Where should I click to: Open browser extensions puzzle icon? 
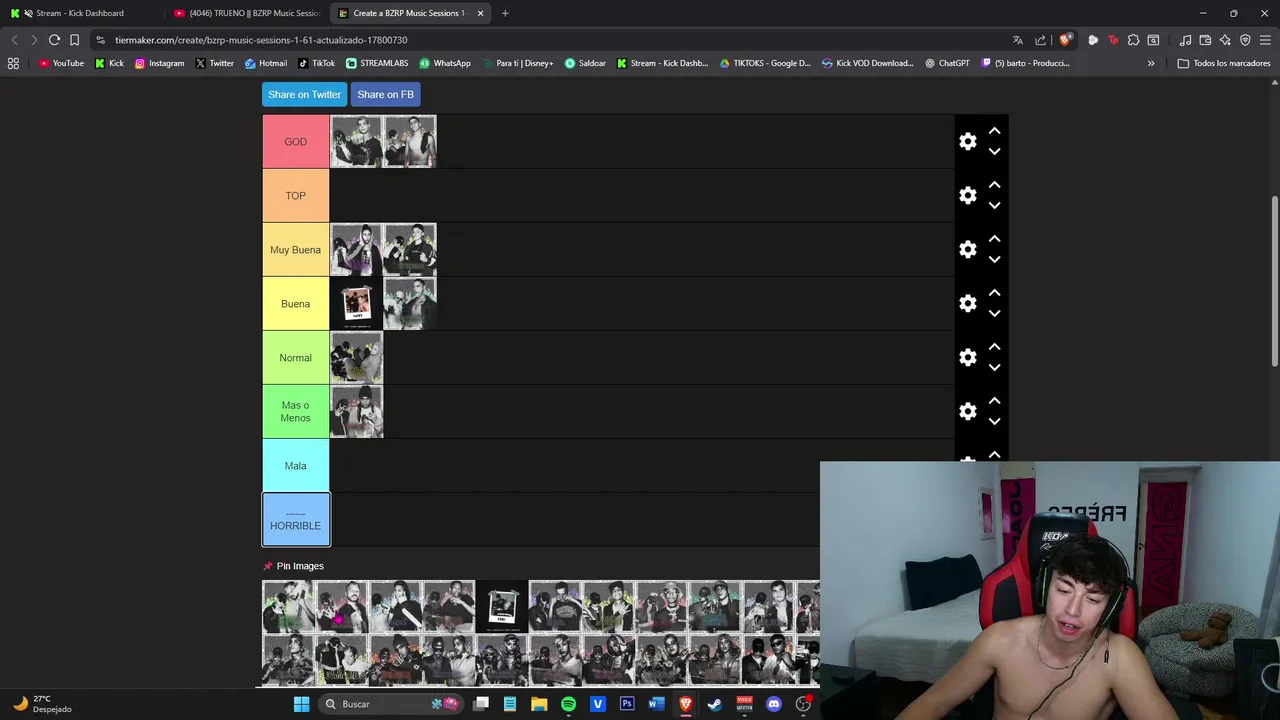1133,40
